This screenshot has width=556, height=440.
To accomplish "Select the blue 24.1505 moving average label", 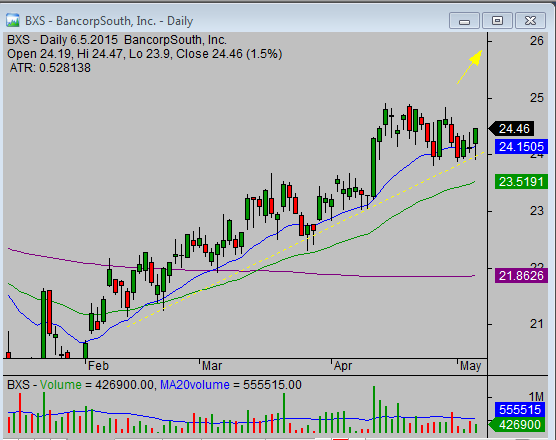I will pos(521,146).
